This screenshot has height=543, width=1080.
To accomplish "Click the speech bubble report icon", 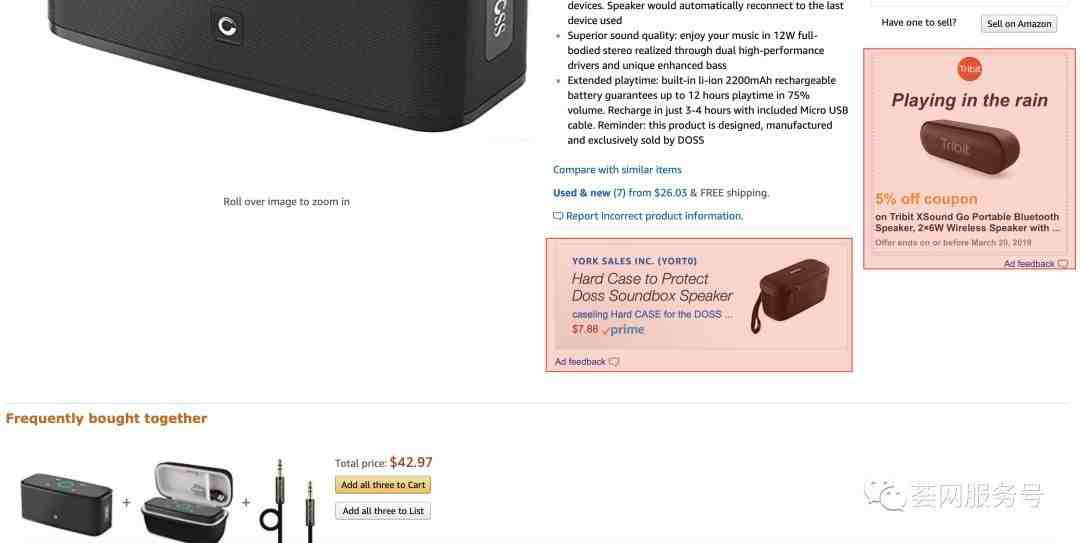I will (x=558, y=216).
